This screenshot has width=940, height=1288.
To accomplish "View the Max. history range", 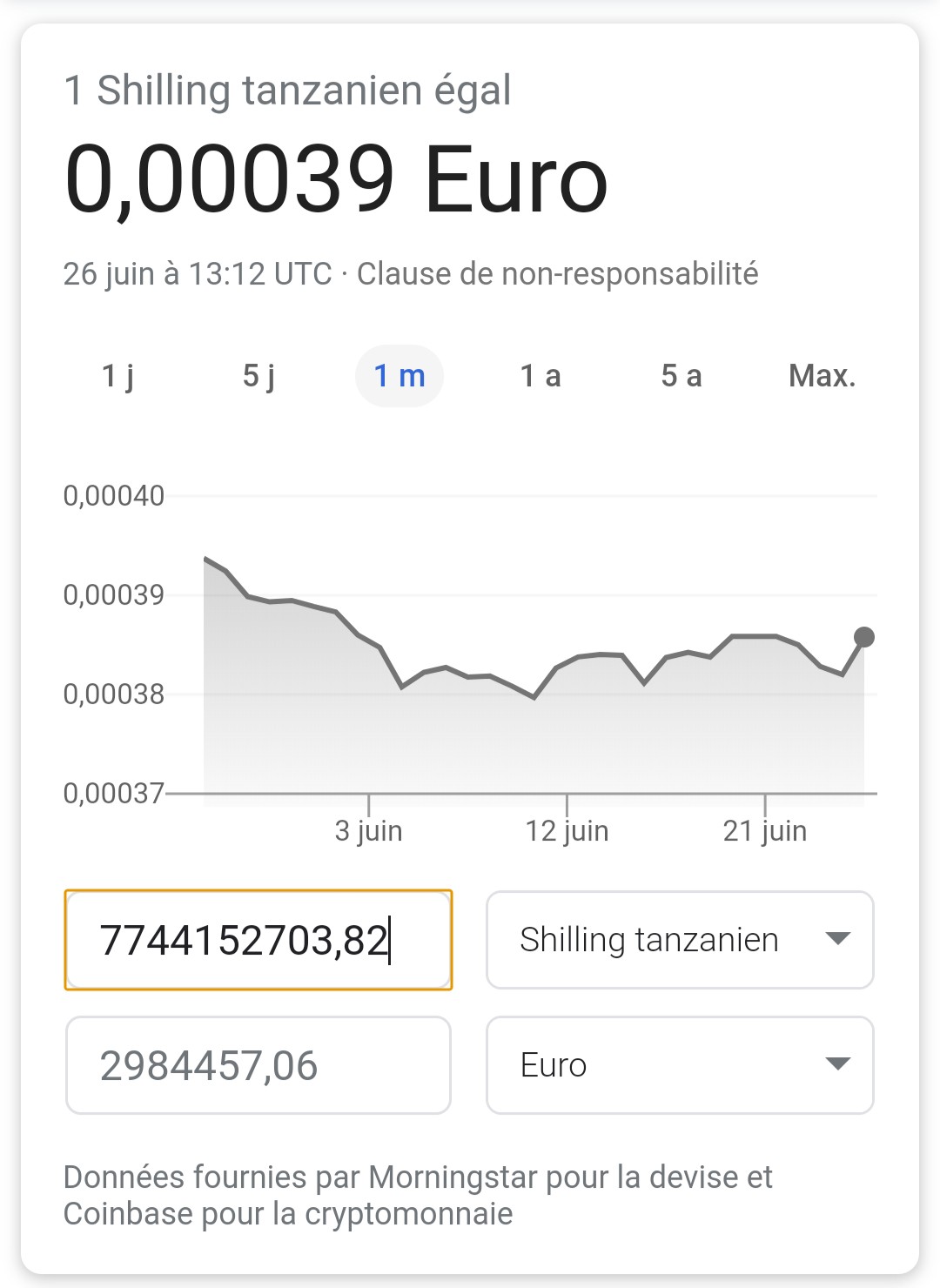I will click(822, 376).
